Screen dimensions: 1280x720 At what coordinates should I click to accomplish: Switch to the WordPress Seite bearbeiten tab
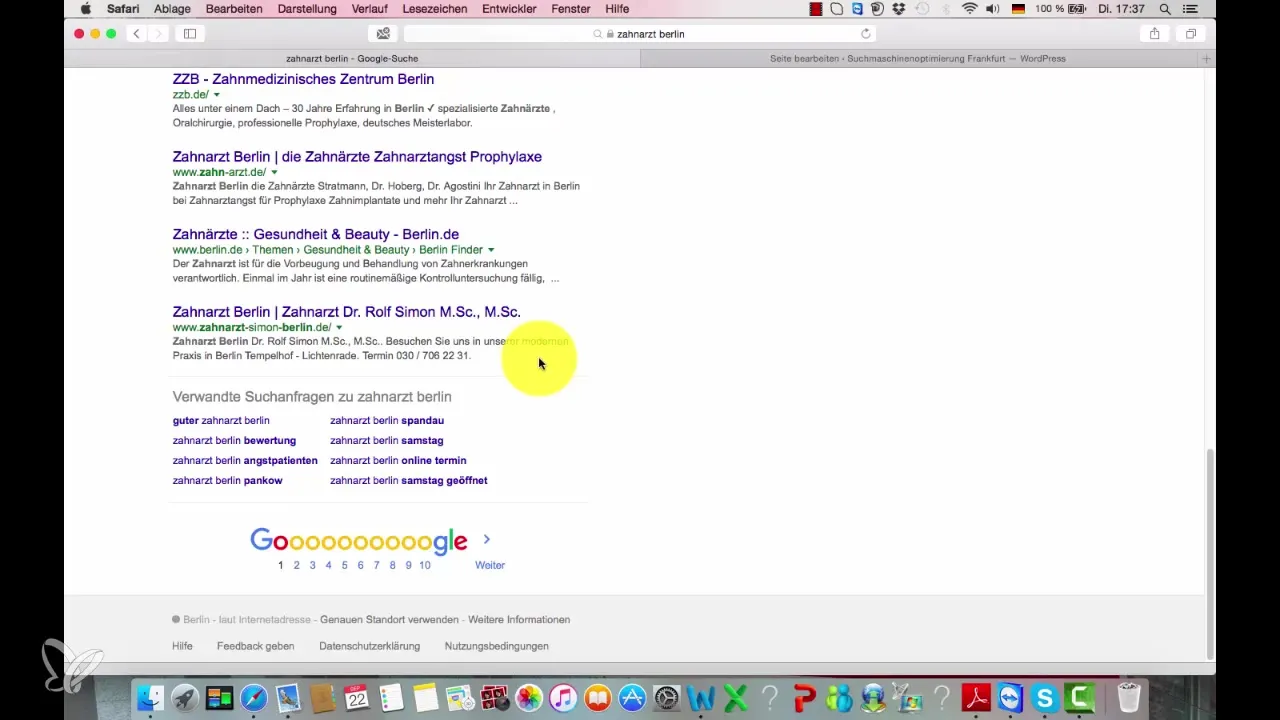tap(917, 59)
